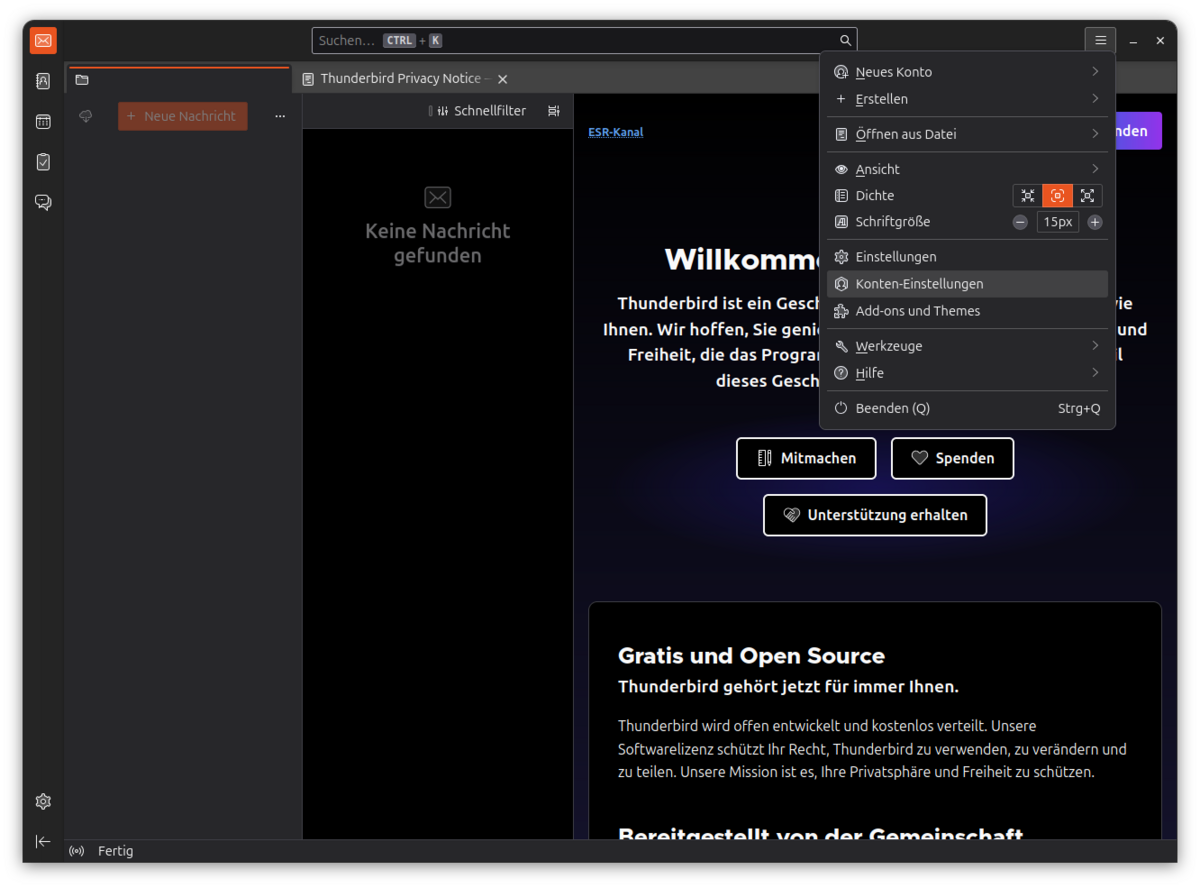The image size is (1200, 888).
Task: Collapse the spaces toolbar with the arrow icon
Action: 43,841
